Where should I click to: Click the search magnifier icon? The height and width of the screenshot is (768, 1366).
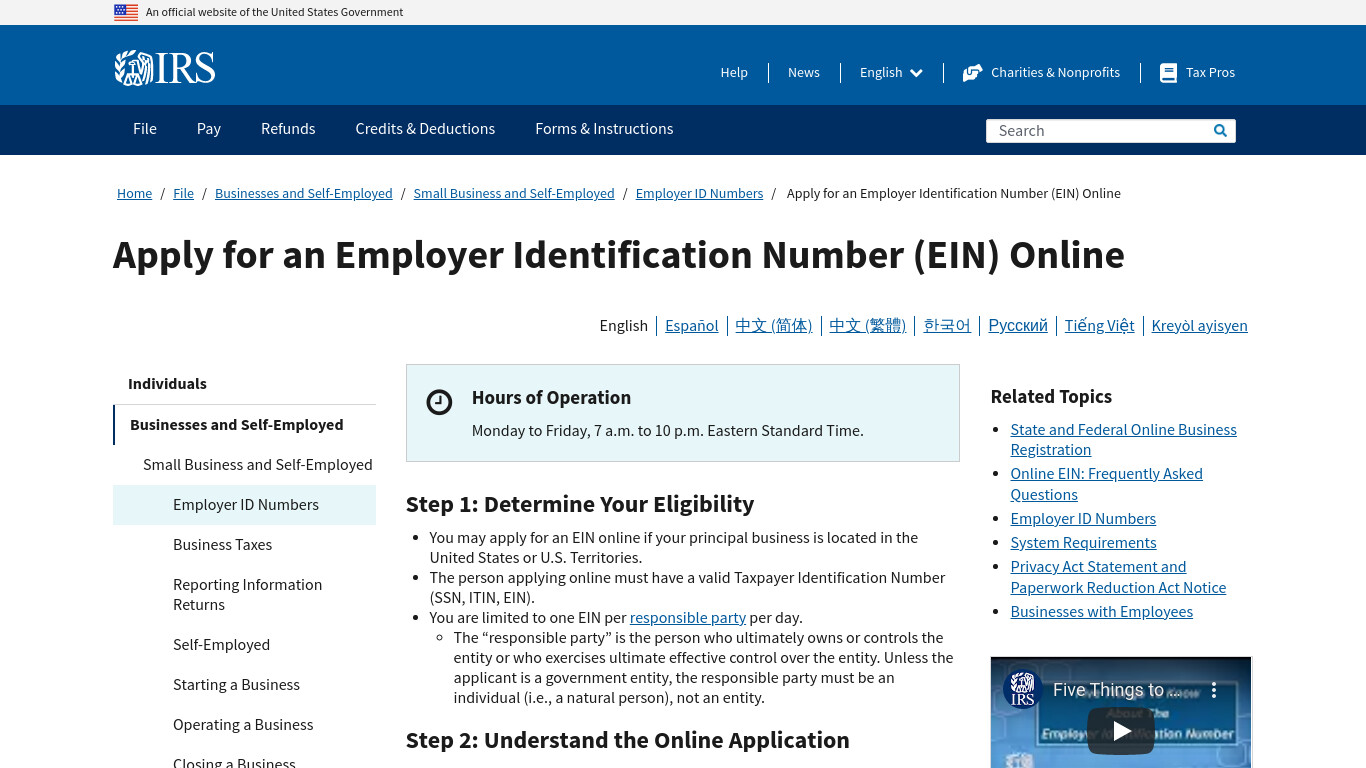tap(1220, 130)
